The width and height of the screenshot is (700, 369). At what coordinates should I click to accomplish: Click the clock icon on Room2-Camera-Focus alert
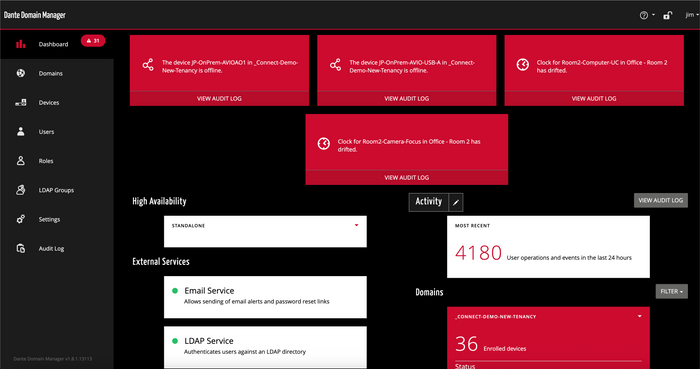[x=324, y=144]
